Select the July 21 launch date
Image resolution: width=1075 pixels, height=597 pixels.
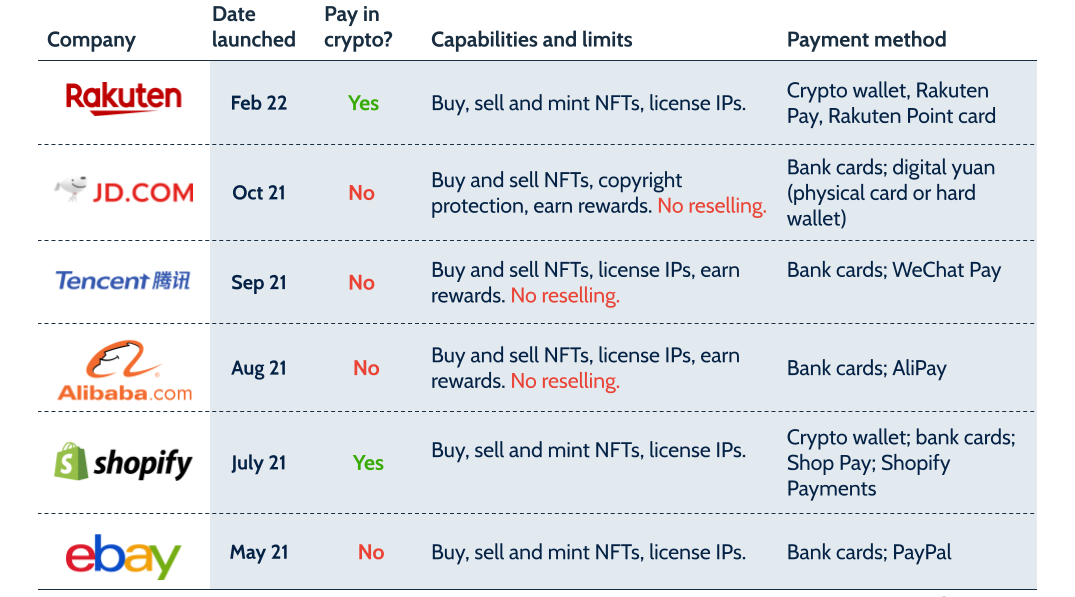click(259, 463)
